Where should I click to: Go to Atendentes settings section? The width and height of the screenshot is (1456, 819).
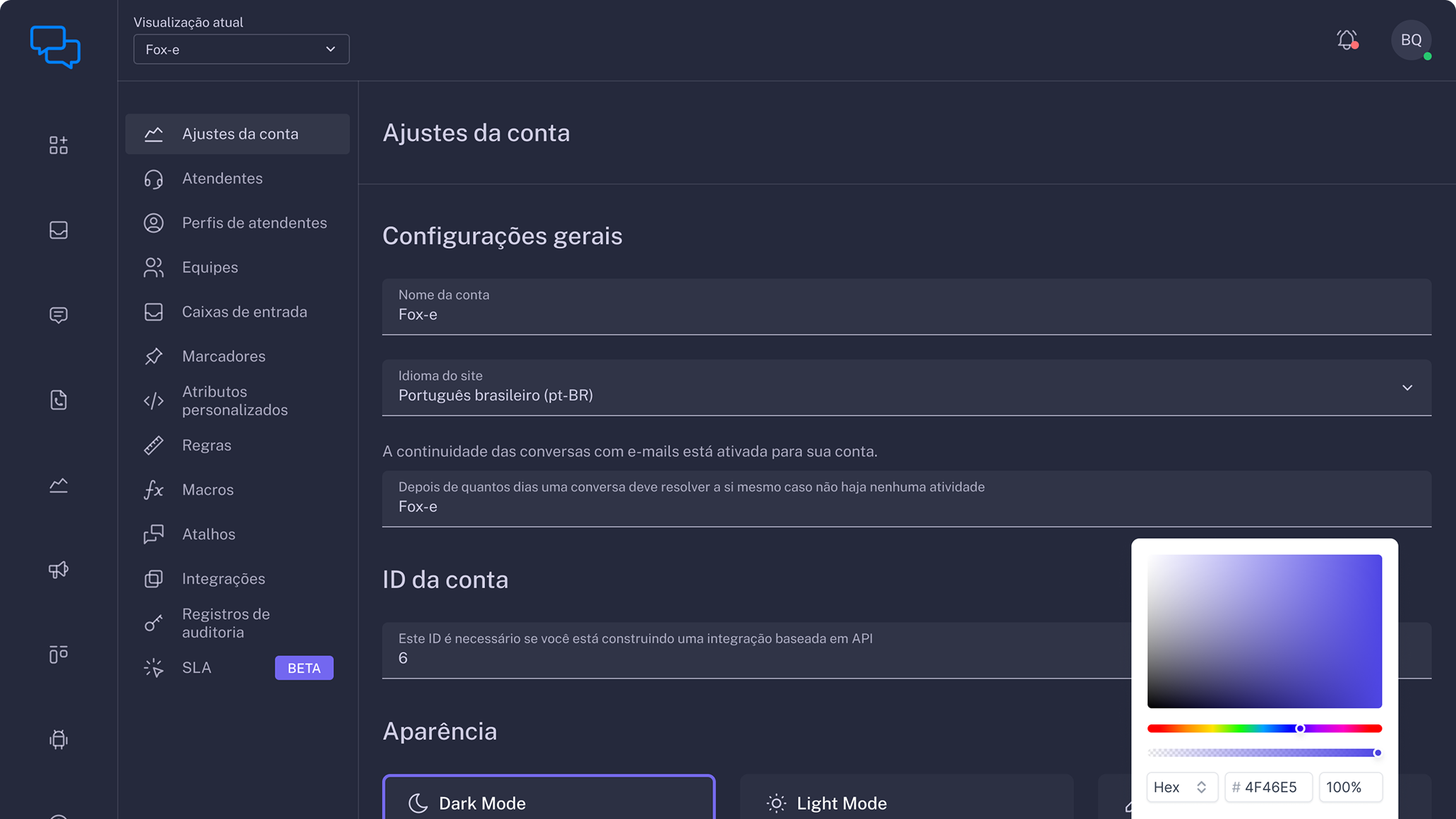tap(222, 178)
